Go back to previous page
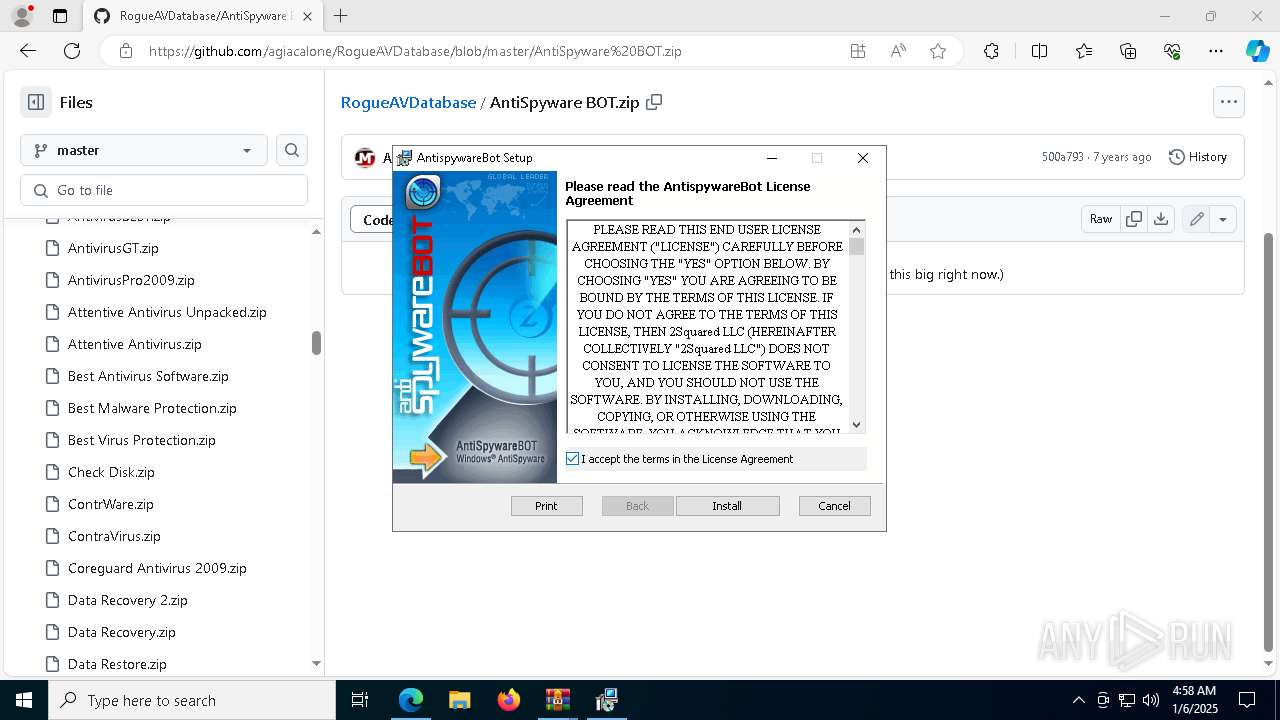This screenshot has width=1280, height=720. tap(28, 51)
